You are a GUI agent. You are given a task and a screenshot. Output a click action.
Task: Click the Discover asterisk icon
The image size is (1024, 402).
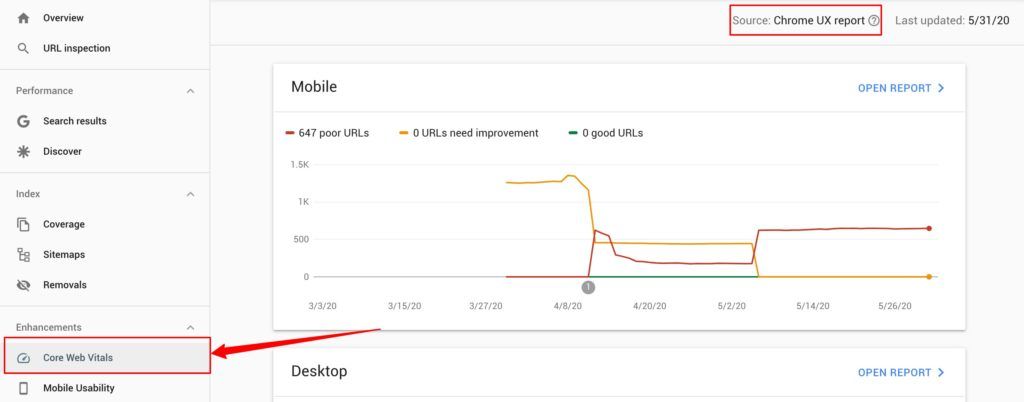(x=24, y=151)
